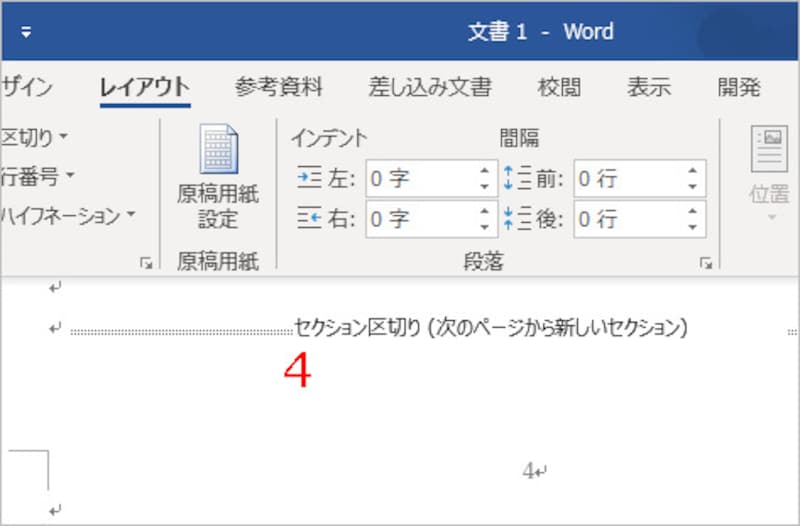The image size is (800, 526).
Task: Click the Quick Access Toolbar customize arrow
Action: click(26, 32)
